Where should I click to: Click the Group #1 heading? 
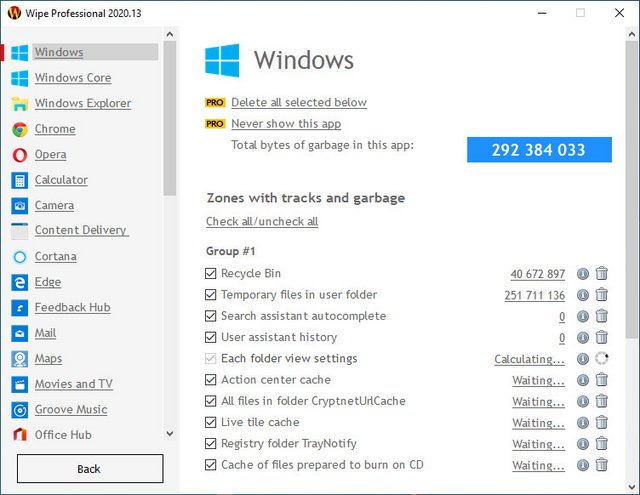coord(231,251)
